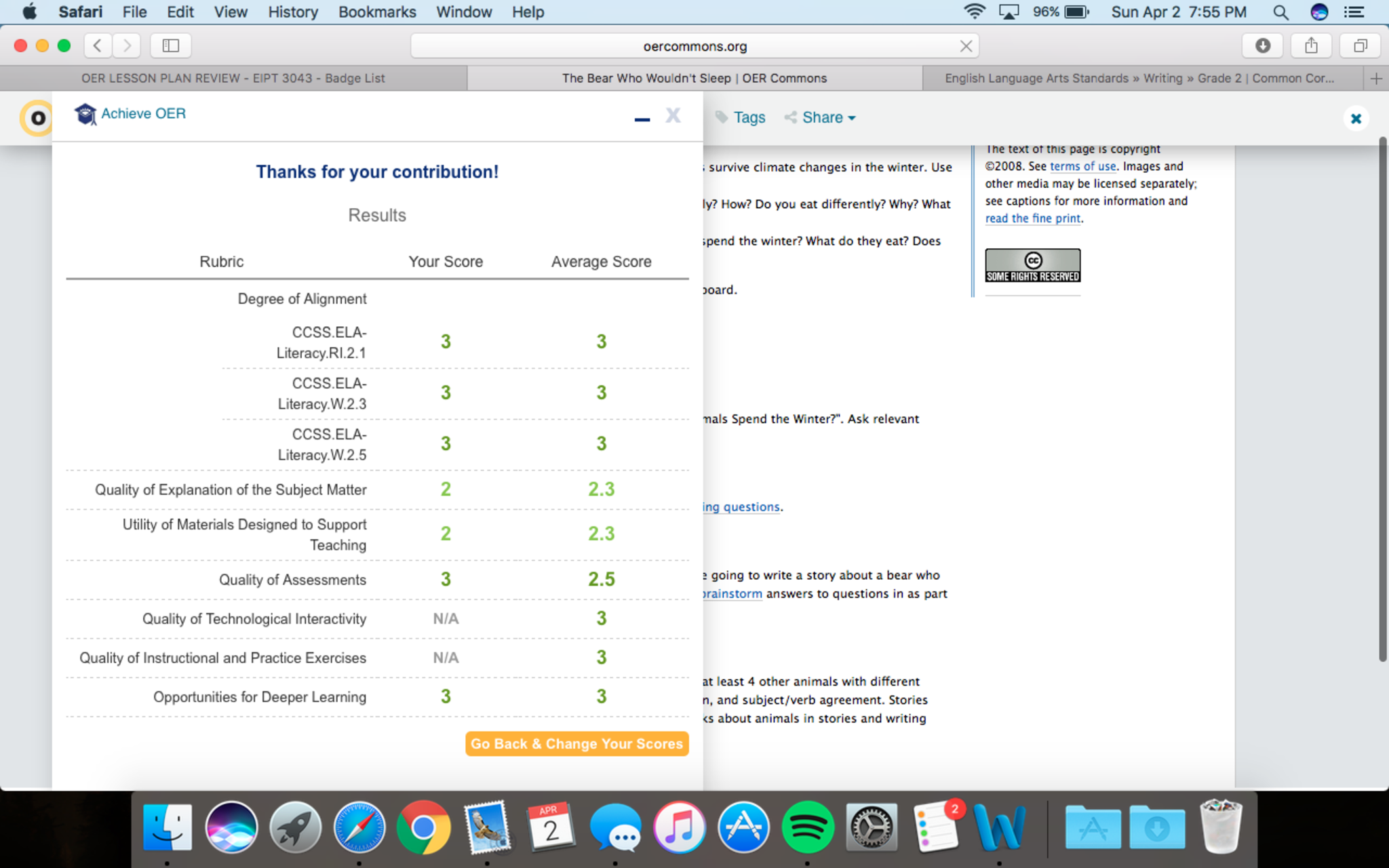Click Go Back & Change Your Scores
This screenshot has height=868, width=1389.
tap(576, 744)
